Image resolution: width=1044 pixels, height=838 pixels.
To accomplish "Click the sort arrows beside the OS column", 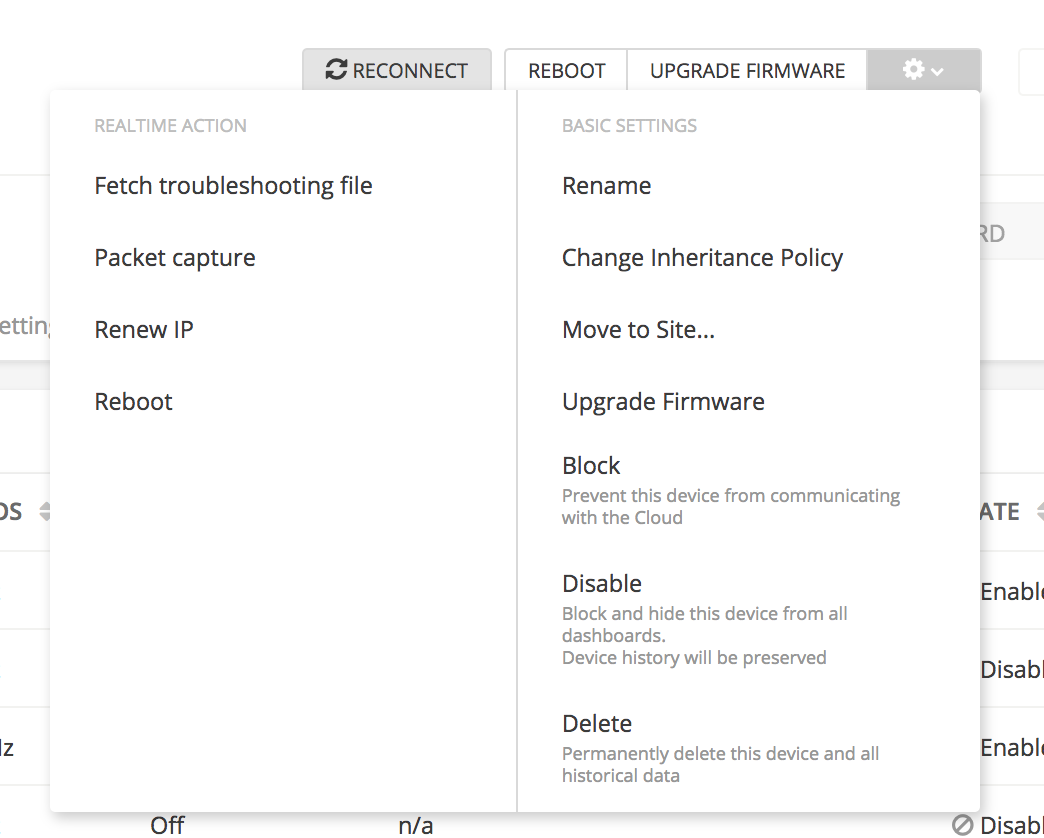I will [x=44, y=512].
